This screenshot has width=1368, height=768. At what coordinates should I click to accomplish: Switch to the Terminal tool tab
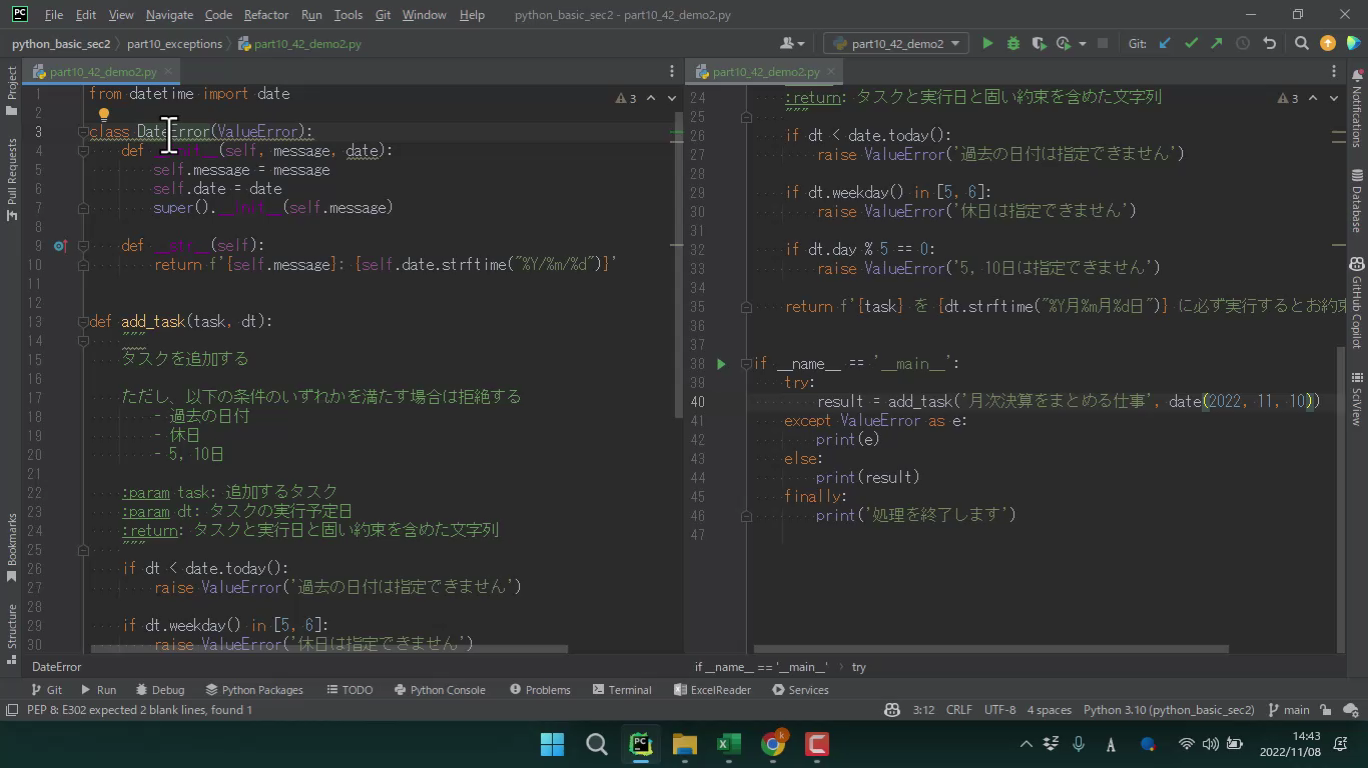pos(621,690)
